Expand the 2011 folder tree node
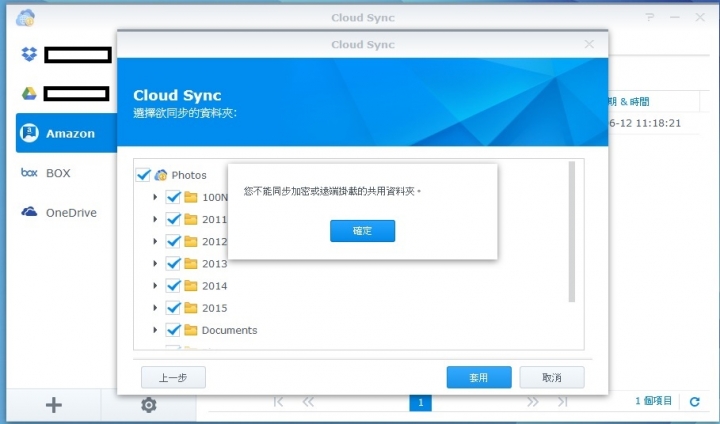The width and height of the screenshot is (720, 424). 155,219
